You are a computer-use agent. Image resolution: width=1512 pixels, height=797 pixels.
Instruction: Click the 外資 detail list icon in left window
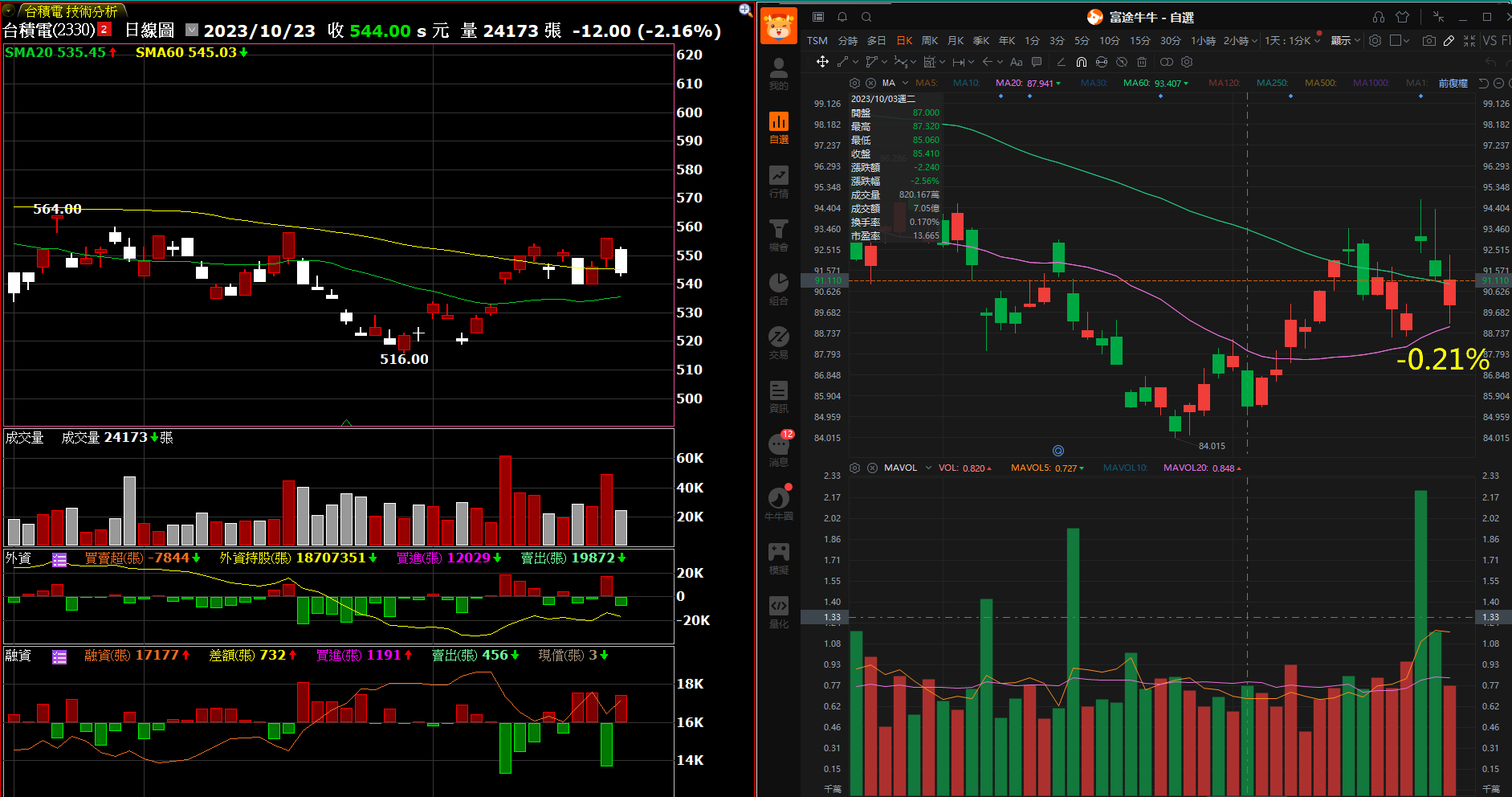pyautogui.click(x=59, y=559)
